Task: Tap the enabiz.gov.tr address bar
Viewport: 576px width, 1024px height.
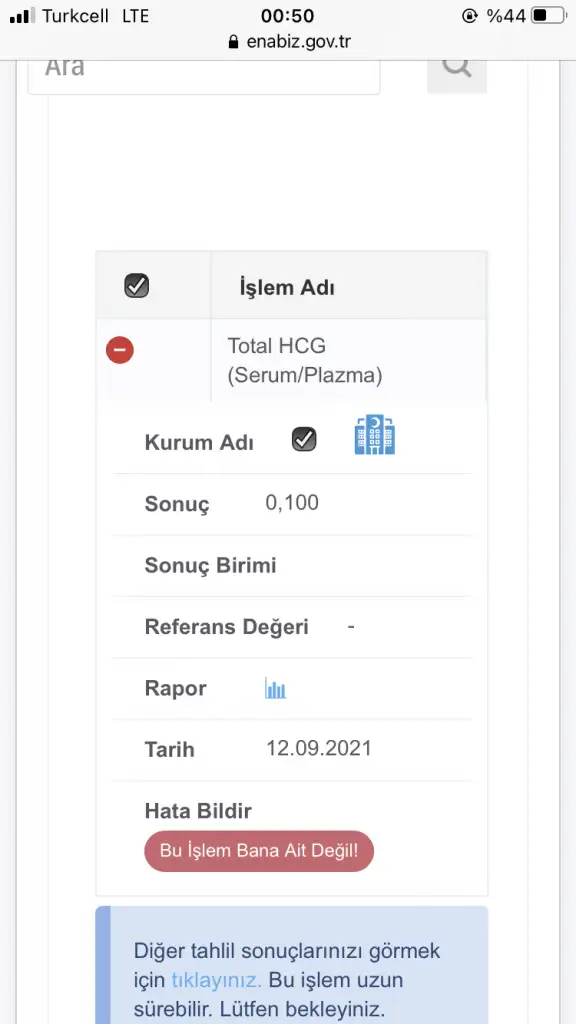Action: pyautogui.click(x=288, y=42)
